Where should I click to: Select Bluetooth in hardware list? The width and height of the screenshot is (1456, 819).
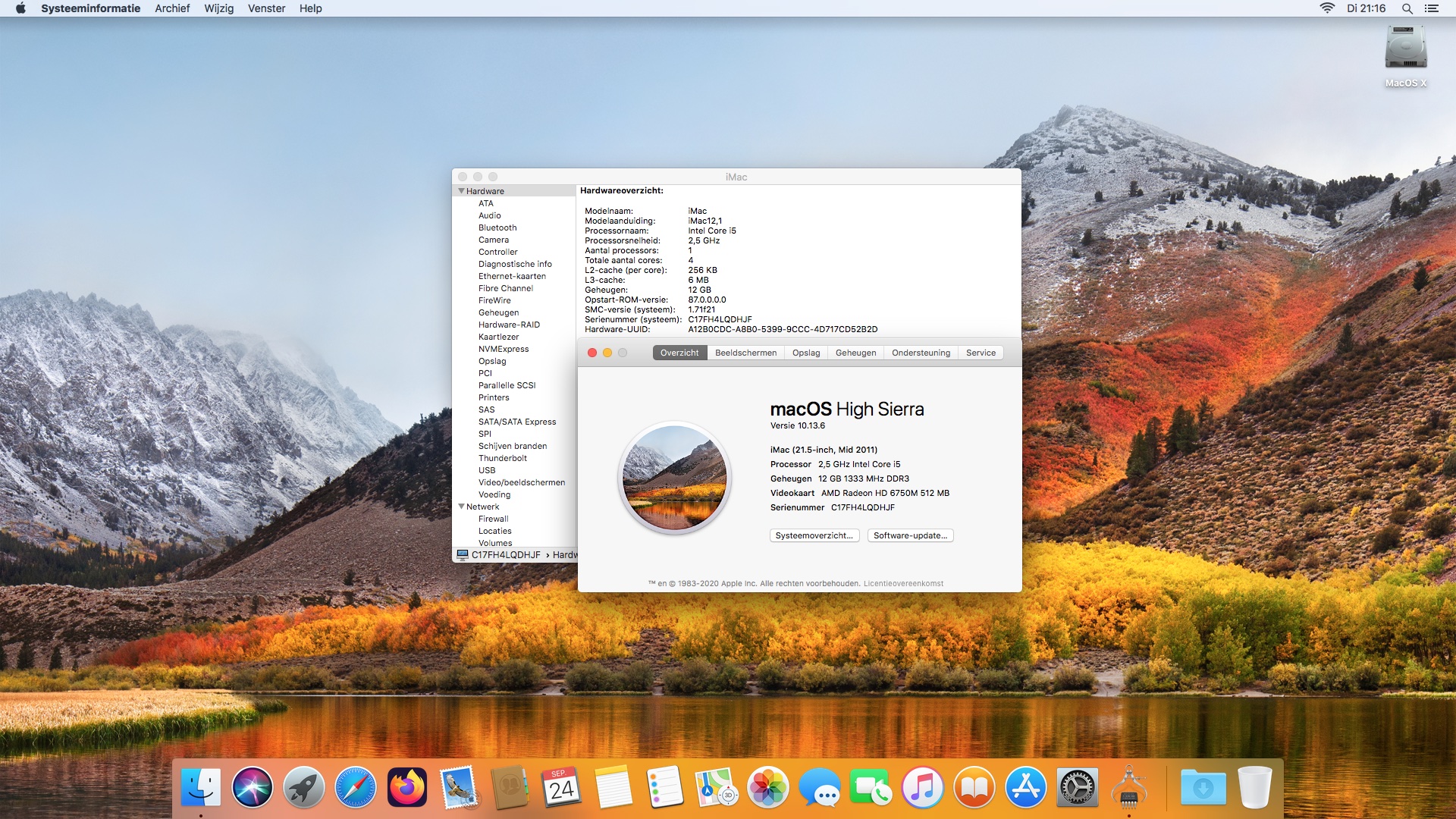tap(497, 227)
